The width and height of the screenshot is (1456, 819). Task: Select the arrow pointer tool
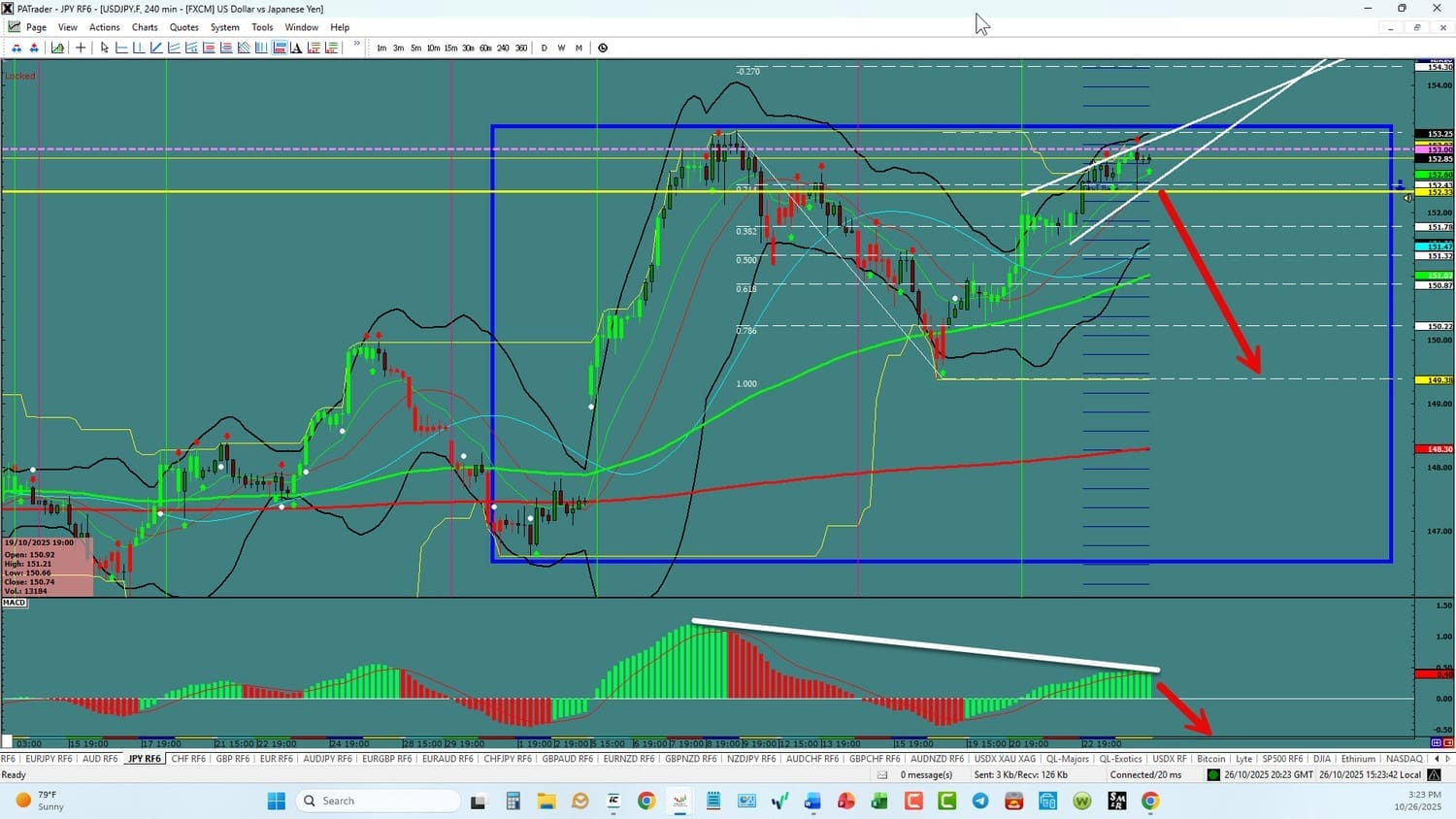click(105, 48)
